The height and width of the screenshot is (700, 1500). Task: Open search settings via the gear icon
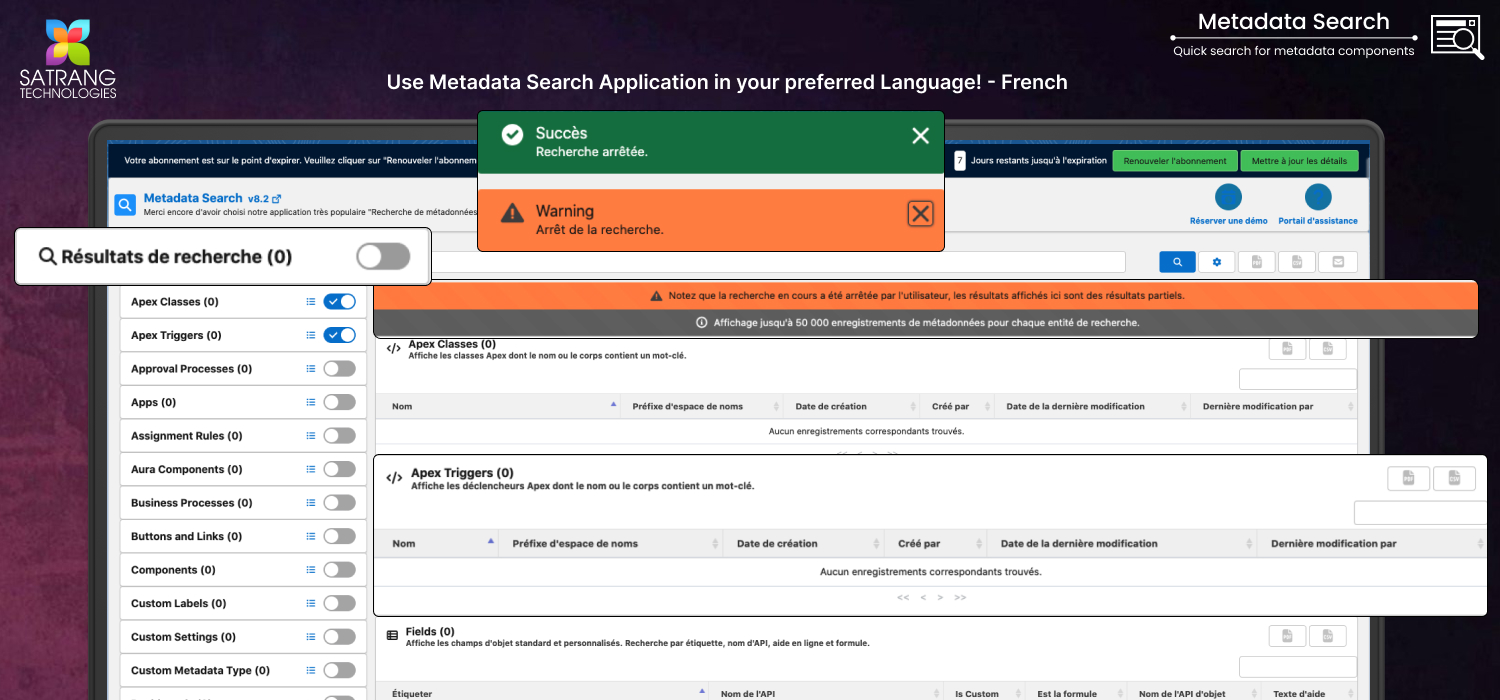click(x=1217, y=262)
